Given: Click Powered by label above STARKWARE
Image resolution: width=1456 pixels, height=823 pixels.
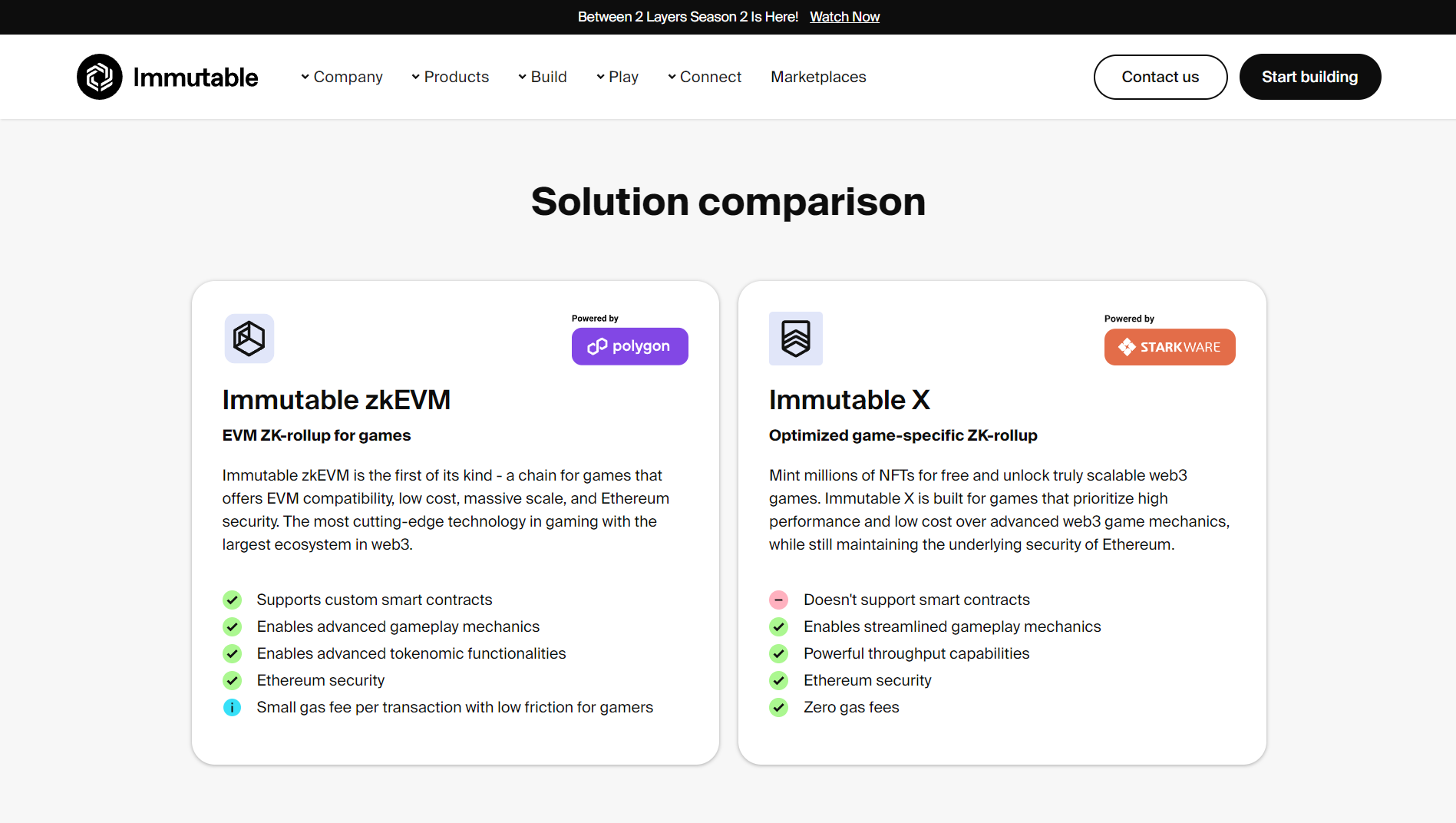Looking at the screenshot, I should click(1129, 319).
